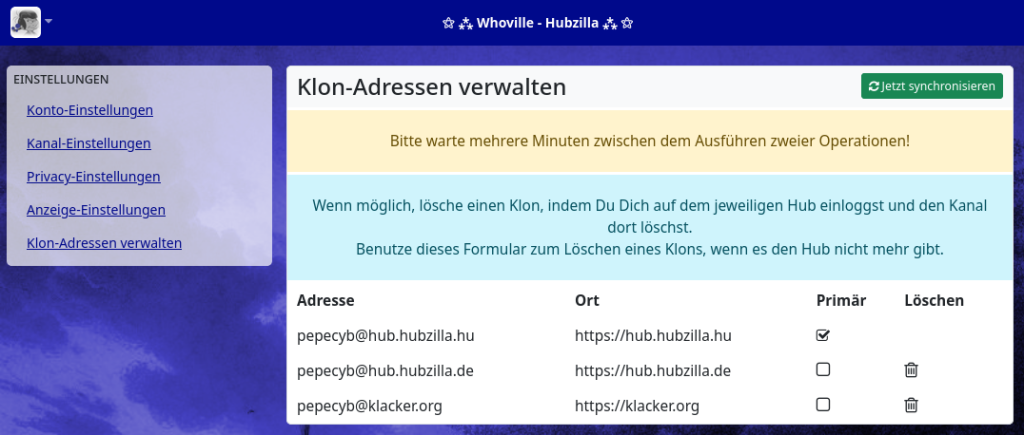Set hub.hubzilla.de as primary via checkbox
Viewport: 1024px width, 435px height.
point(823,370)
